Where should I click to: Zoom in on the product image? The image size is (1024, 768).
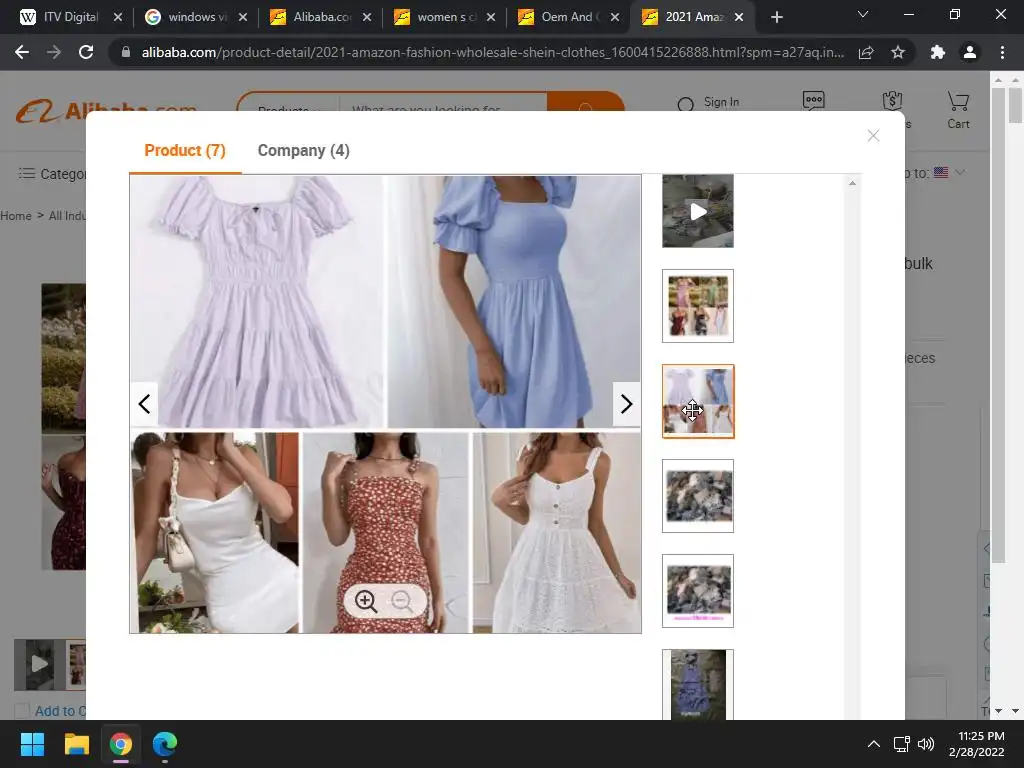[366, 601]
